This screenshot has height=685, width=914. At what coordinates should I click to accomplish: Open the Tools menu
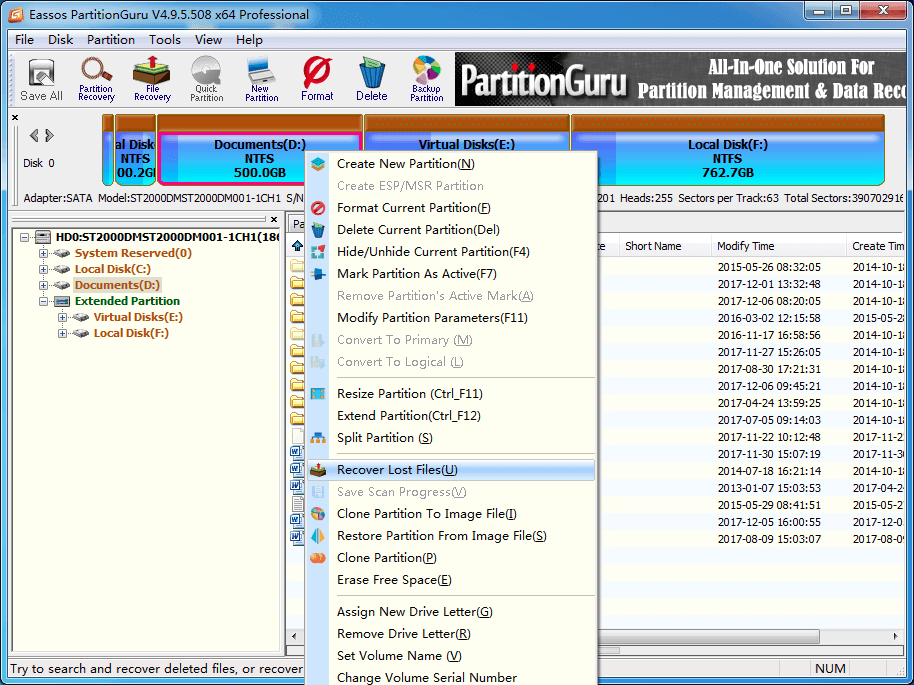click(165, 40)
